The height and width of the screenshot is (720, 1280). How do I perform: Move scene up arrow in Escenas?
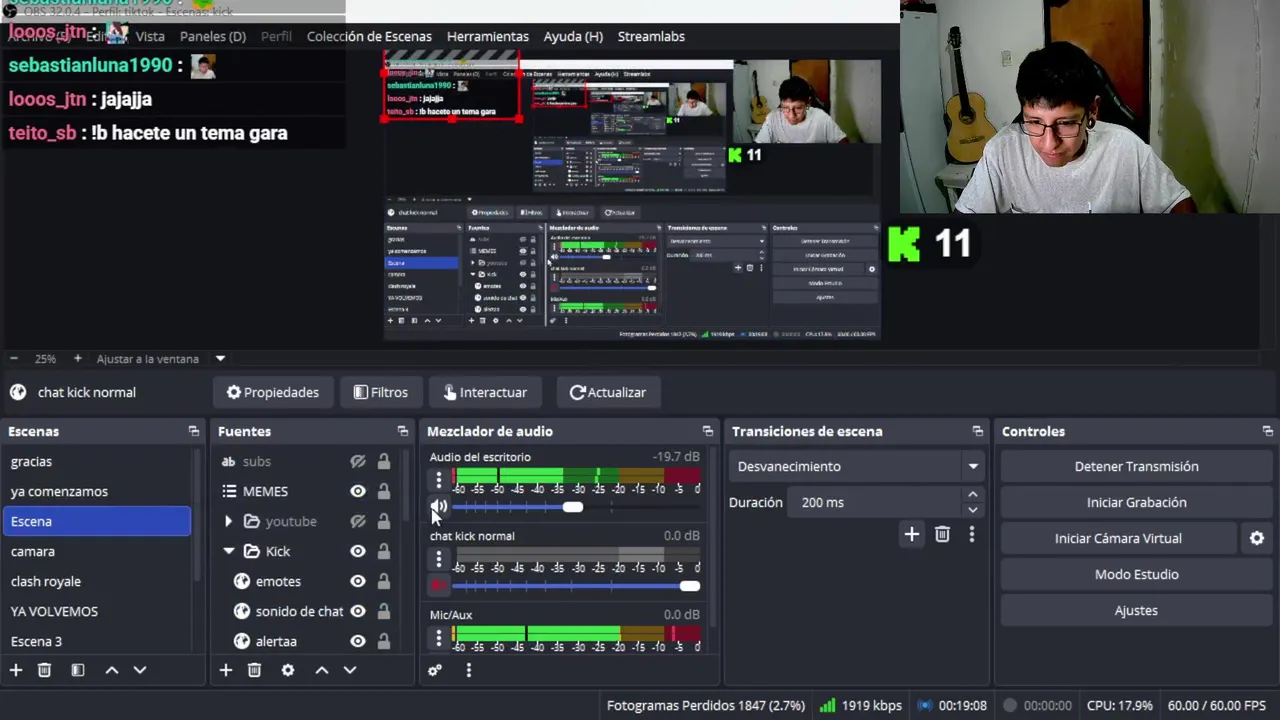point(112,670)
